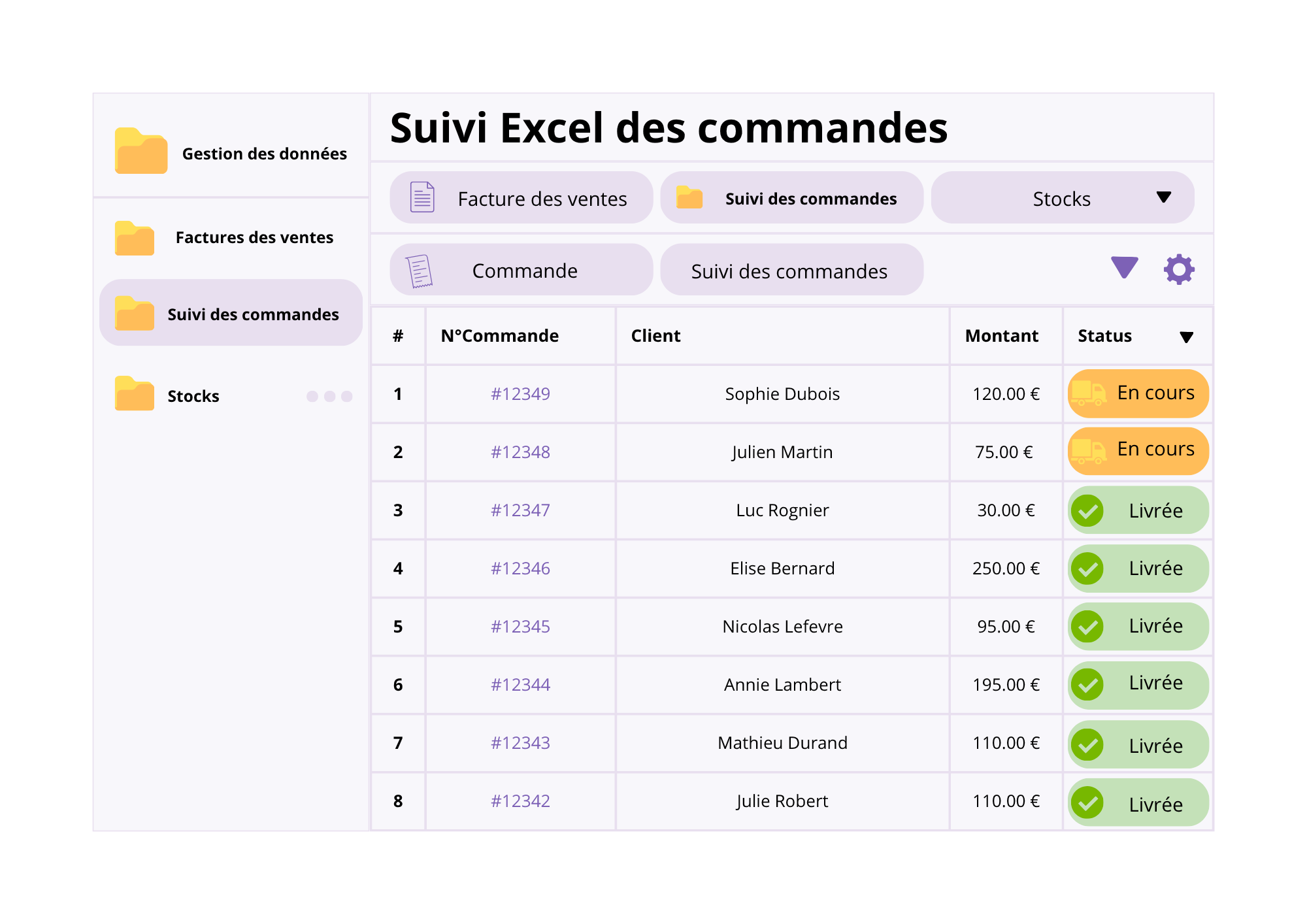This screenshot has height=924, width=1307.
Task: Open order link #12344
Action: pyautogui.click(x=520, y=685)
